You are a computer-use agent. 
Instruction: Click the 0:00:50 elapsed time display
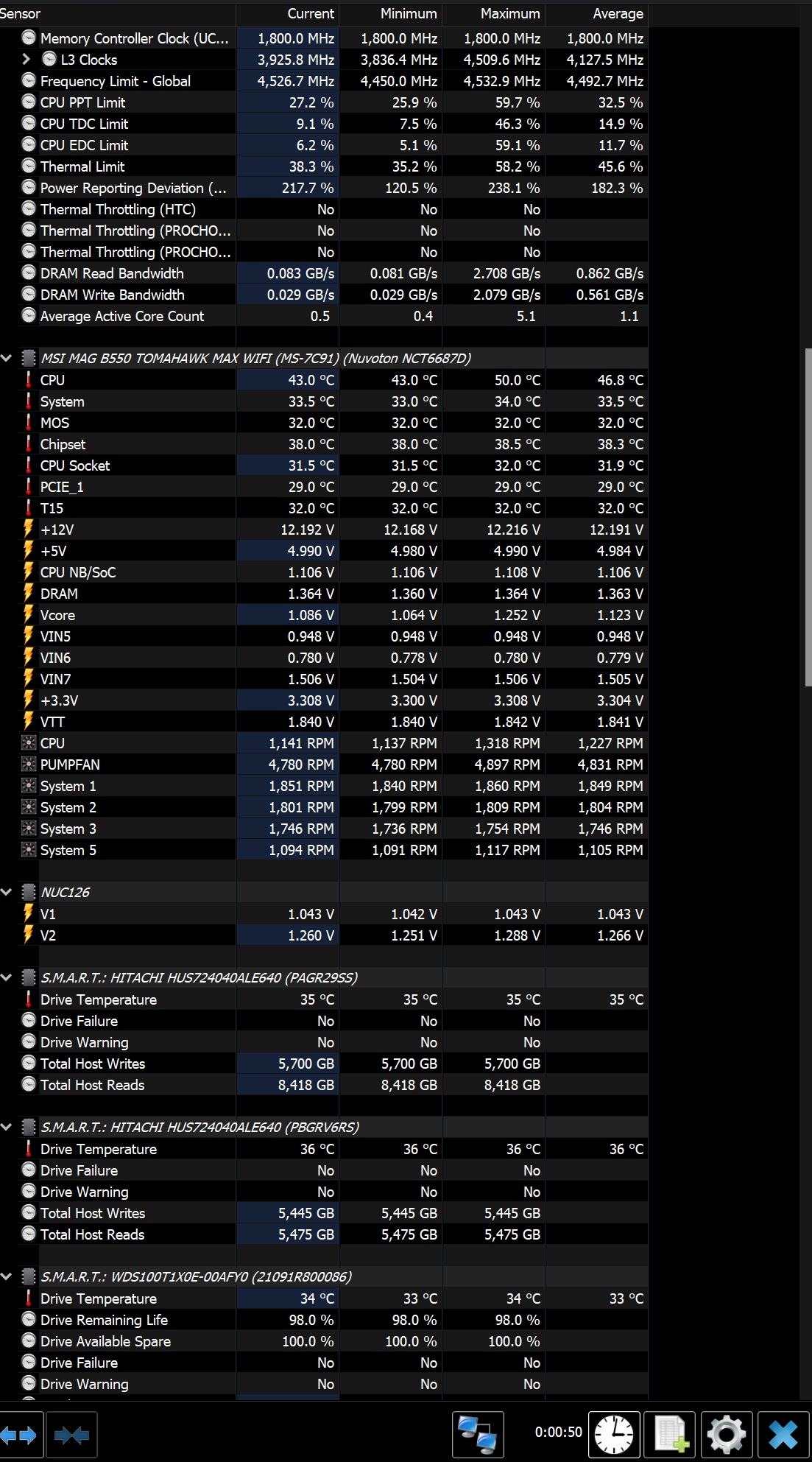558,1432
